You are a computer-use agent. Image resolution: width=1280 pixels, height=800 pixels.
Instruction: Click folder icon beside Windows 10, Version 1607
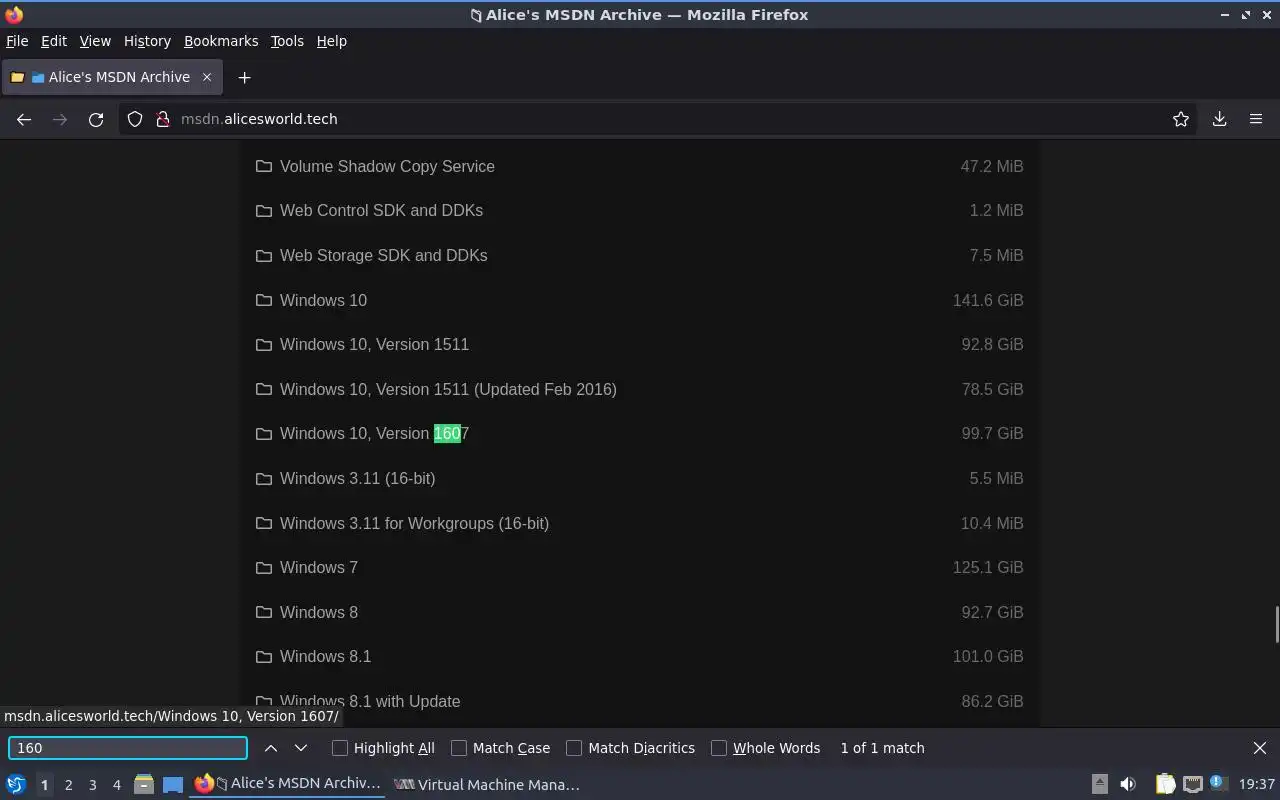[264, 433]
